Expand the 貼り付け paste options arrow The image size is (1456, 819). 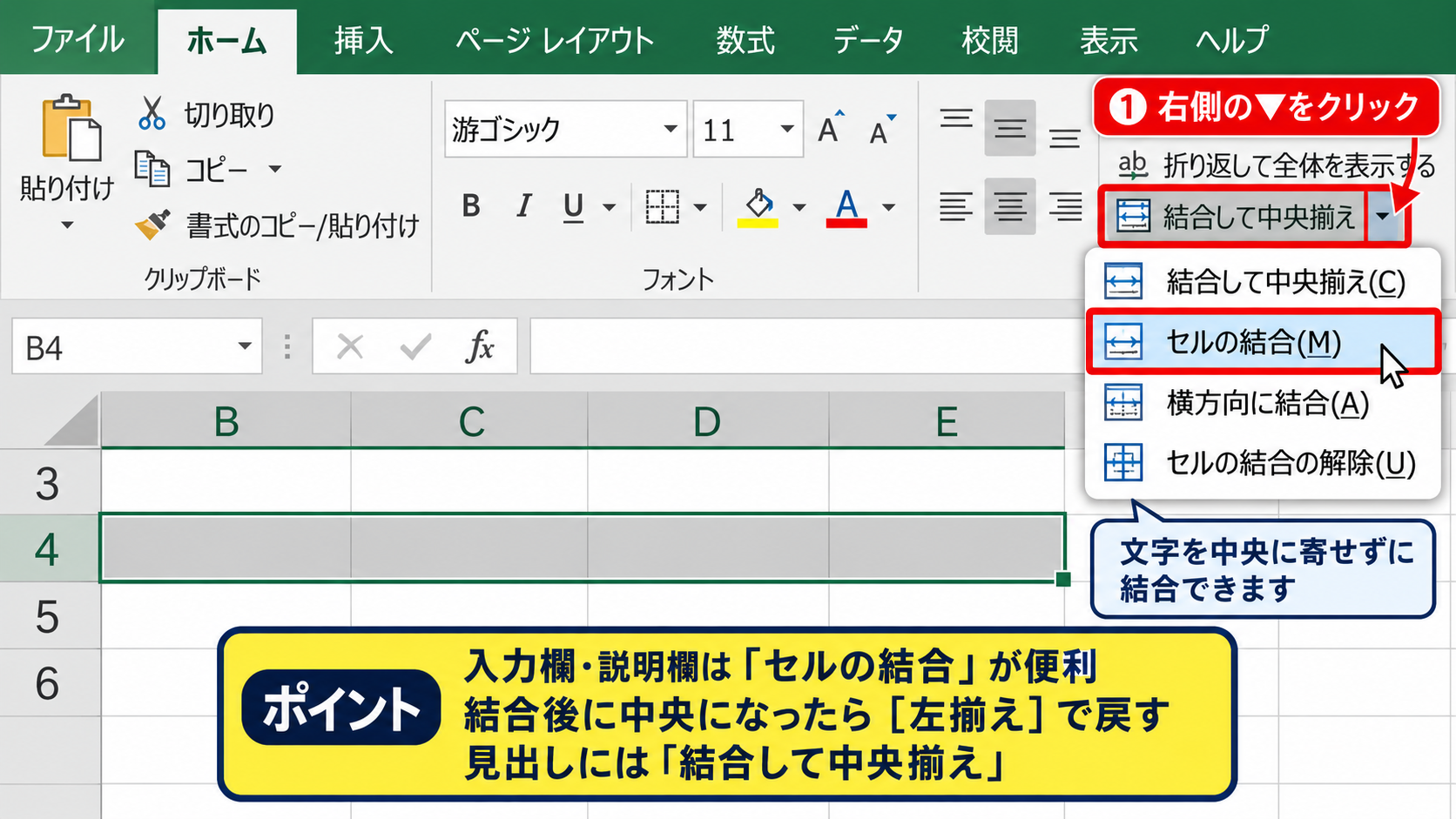pyautogui.click(x=67, y=225)
